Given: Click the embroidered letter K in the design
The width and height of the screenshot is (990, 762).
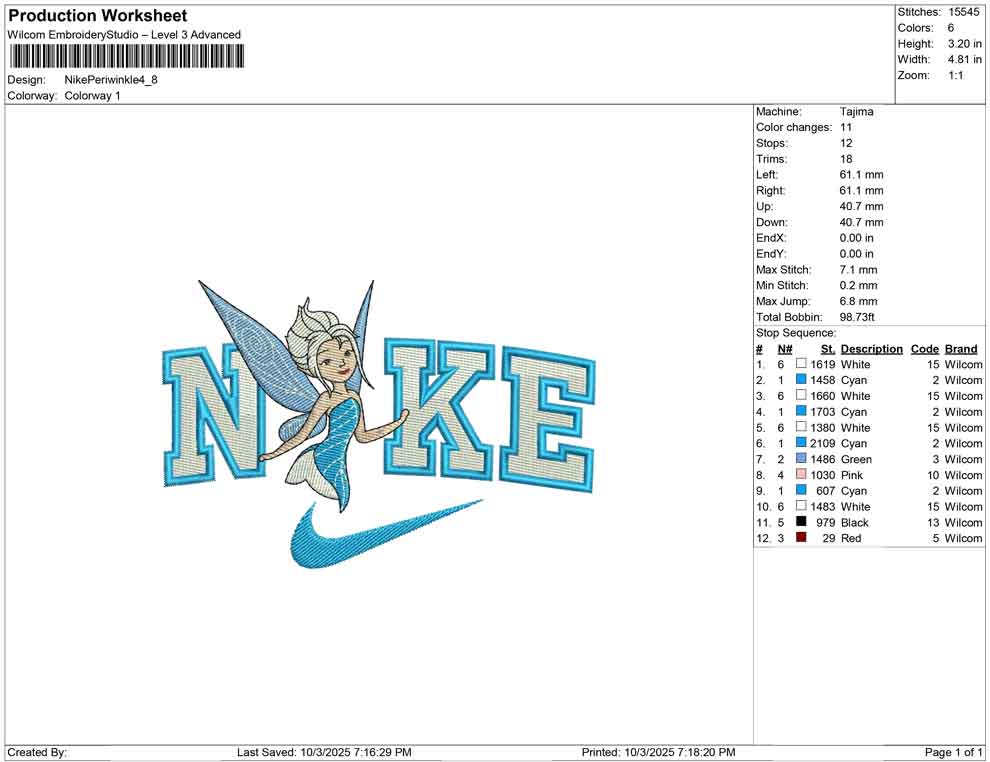Looking at the screenshot, I should 440,407.
